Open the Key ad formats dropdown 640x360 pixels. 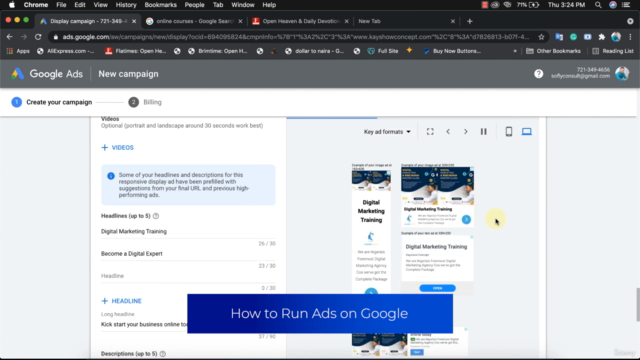pos(387,131)
